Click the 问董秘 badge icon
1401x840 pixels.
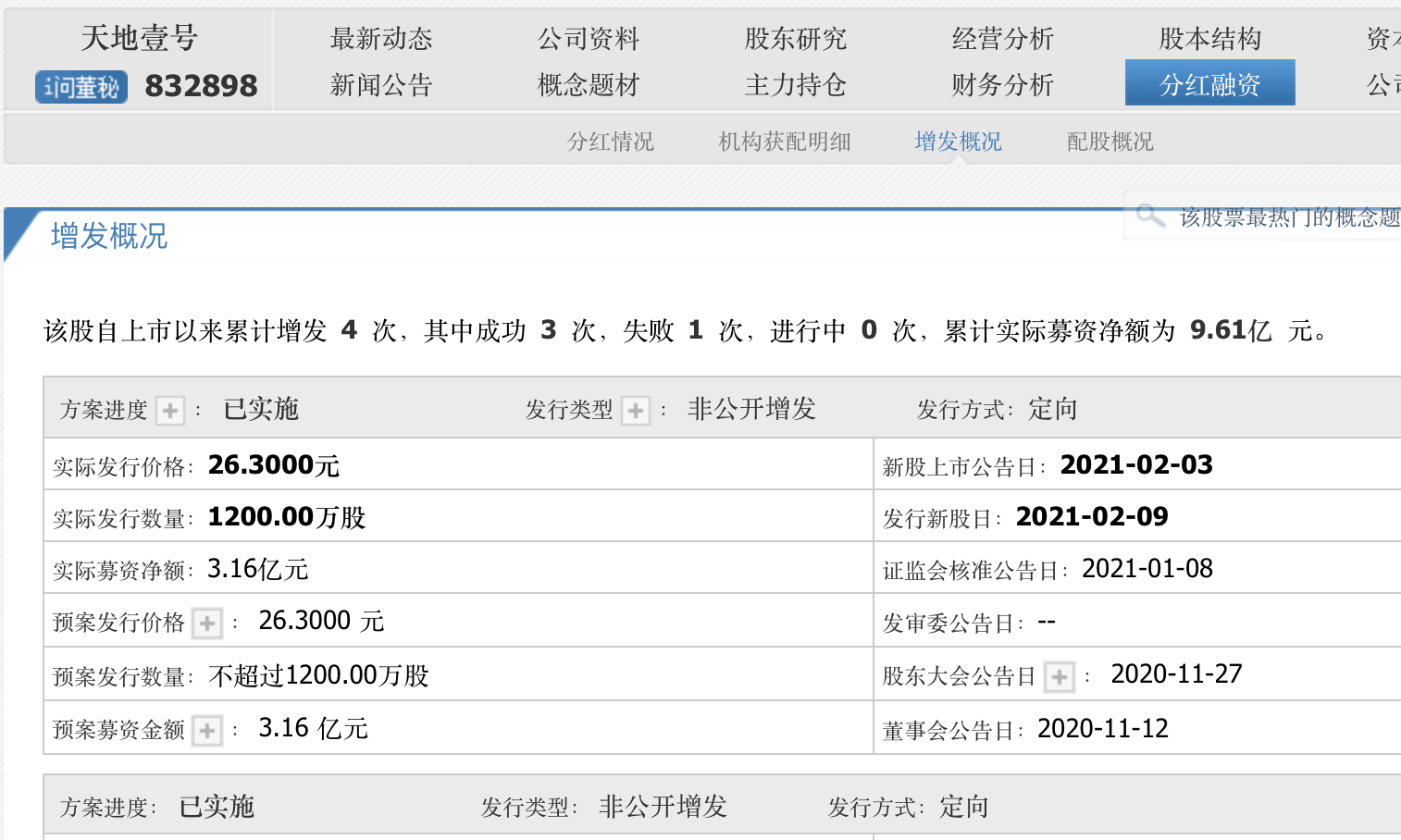point(81,87)
